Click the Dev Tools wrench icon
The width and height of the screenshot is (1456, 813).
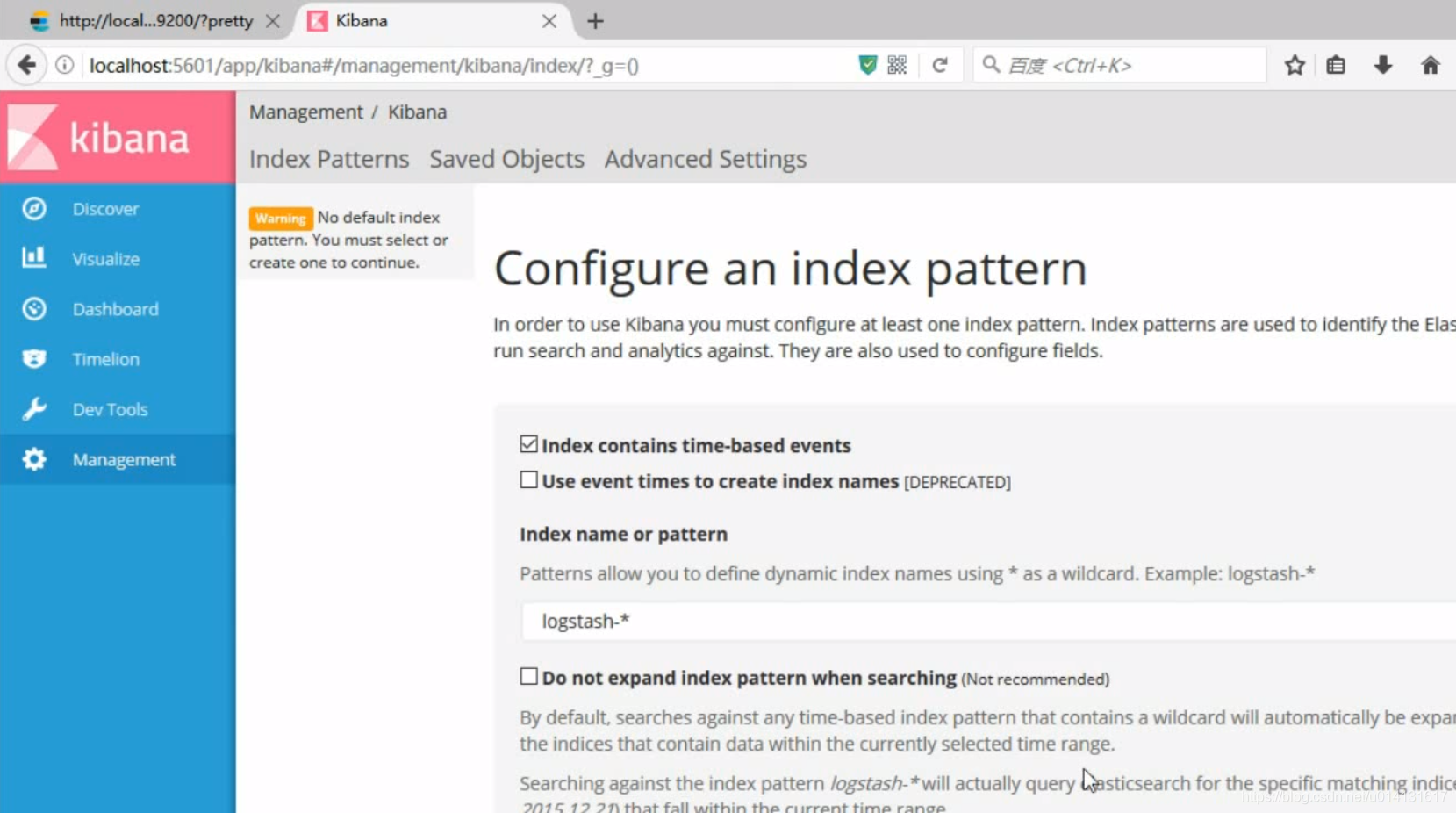coord(34,409)
